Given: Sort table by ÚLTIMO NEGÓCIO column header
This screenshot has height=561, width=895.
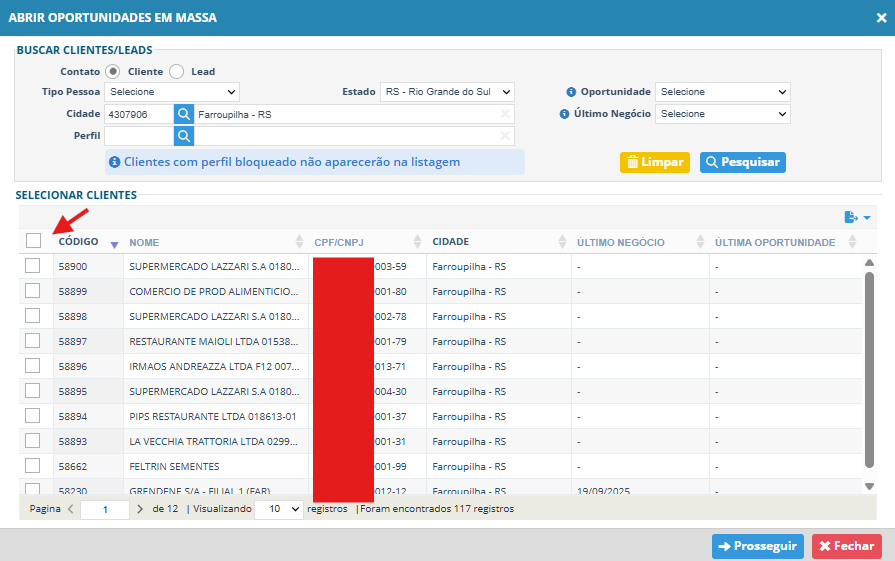Looking at the screenshot, I should coord(620,243).
